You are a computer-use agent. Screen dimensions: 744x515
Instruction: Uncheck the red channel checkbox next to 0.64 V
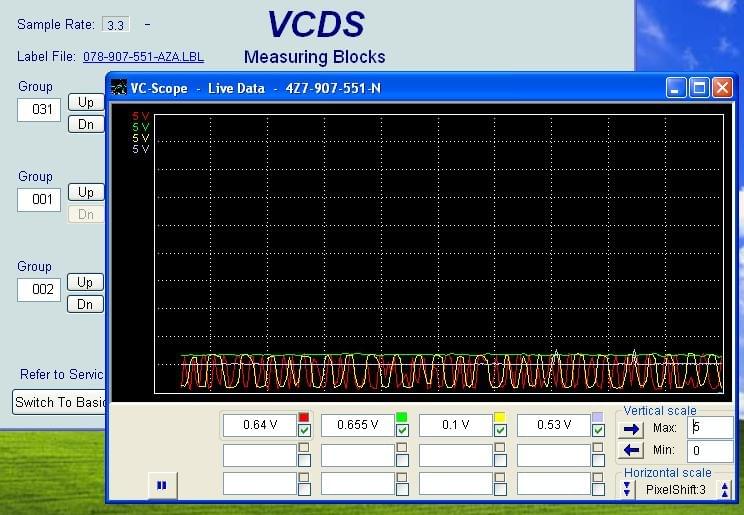304,431
